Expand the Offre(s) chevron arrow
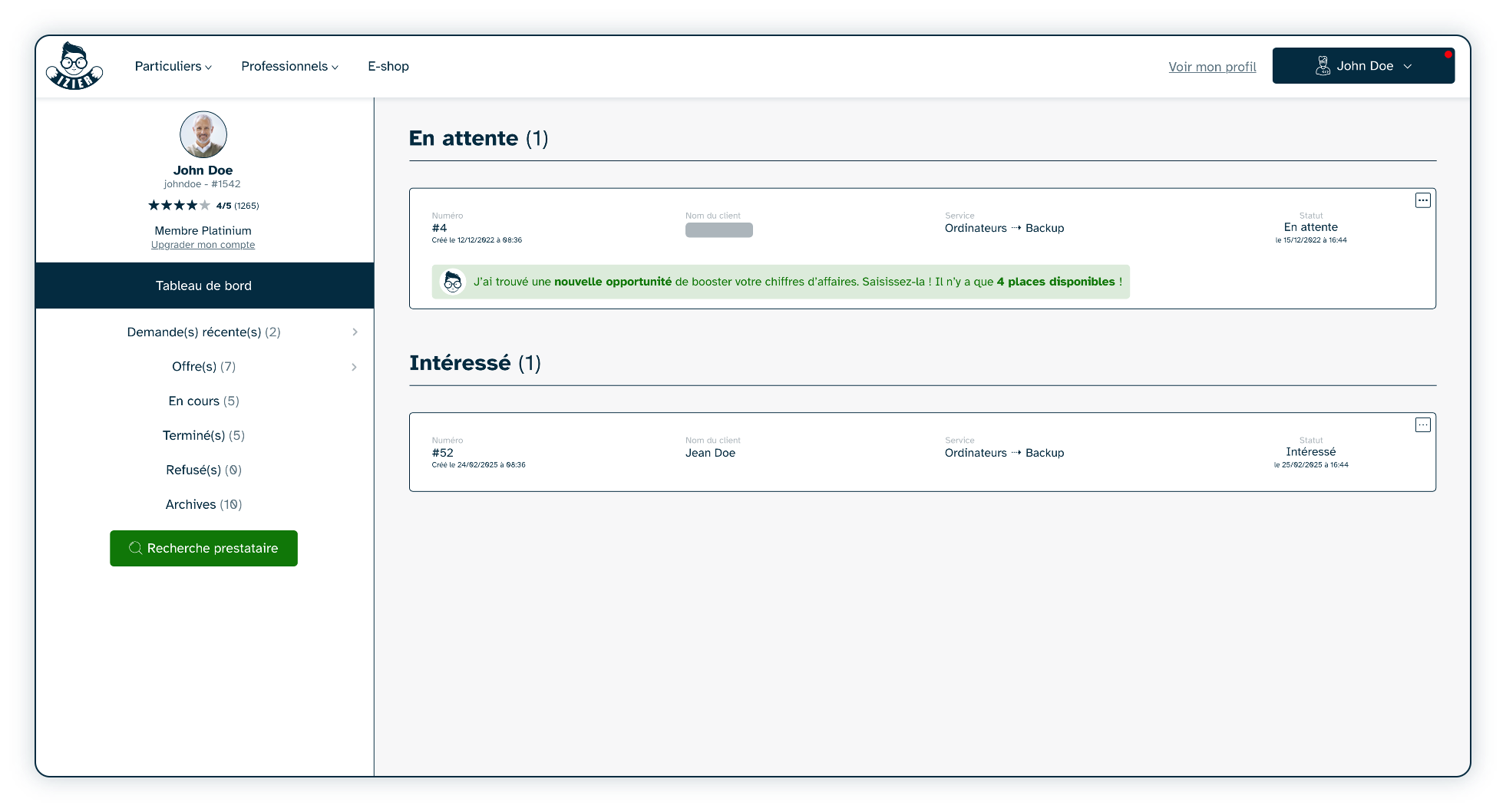This screenshot has width=1506, height=812. [x=354, y=367]
